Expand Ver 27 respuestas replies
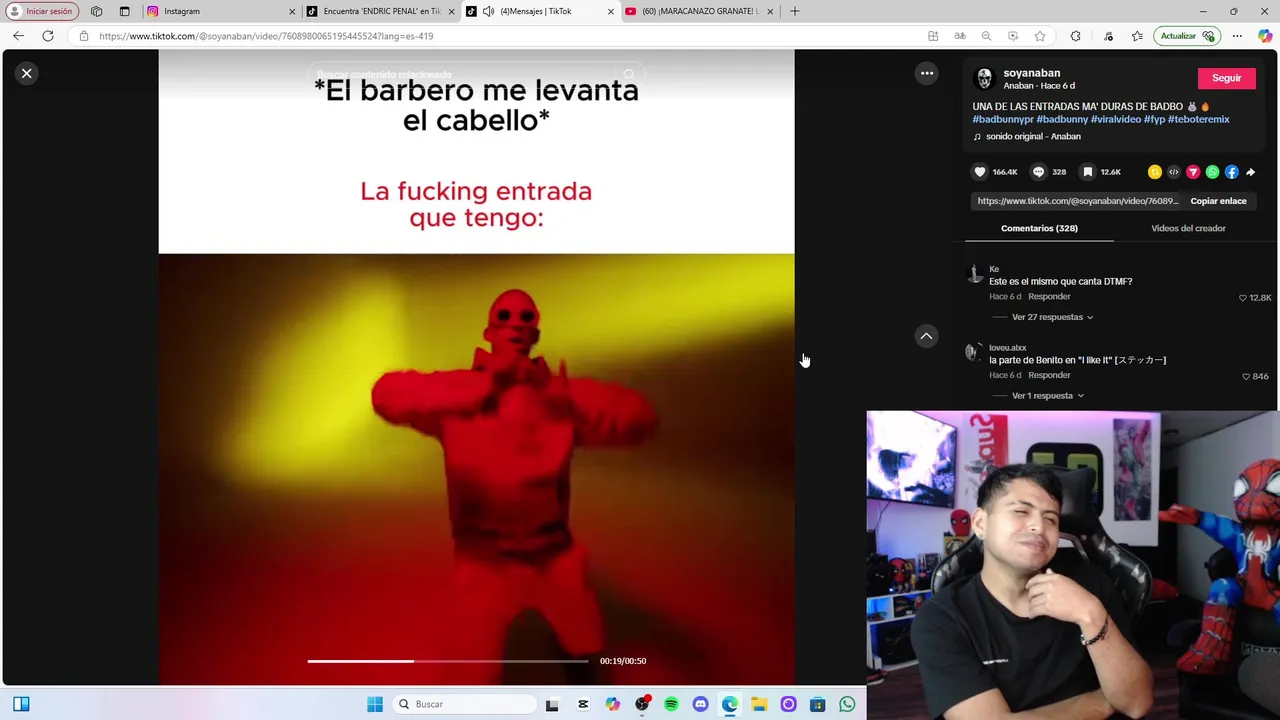The width and height of the screenshot is (1280, 720). (1052, 317)
